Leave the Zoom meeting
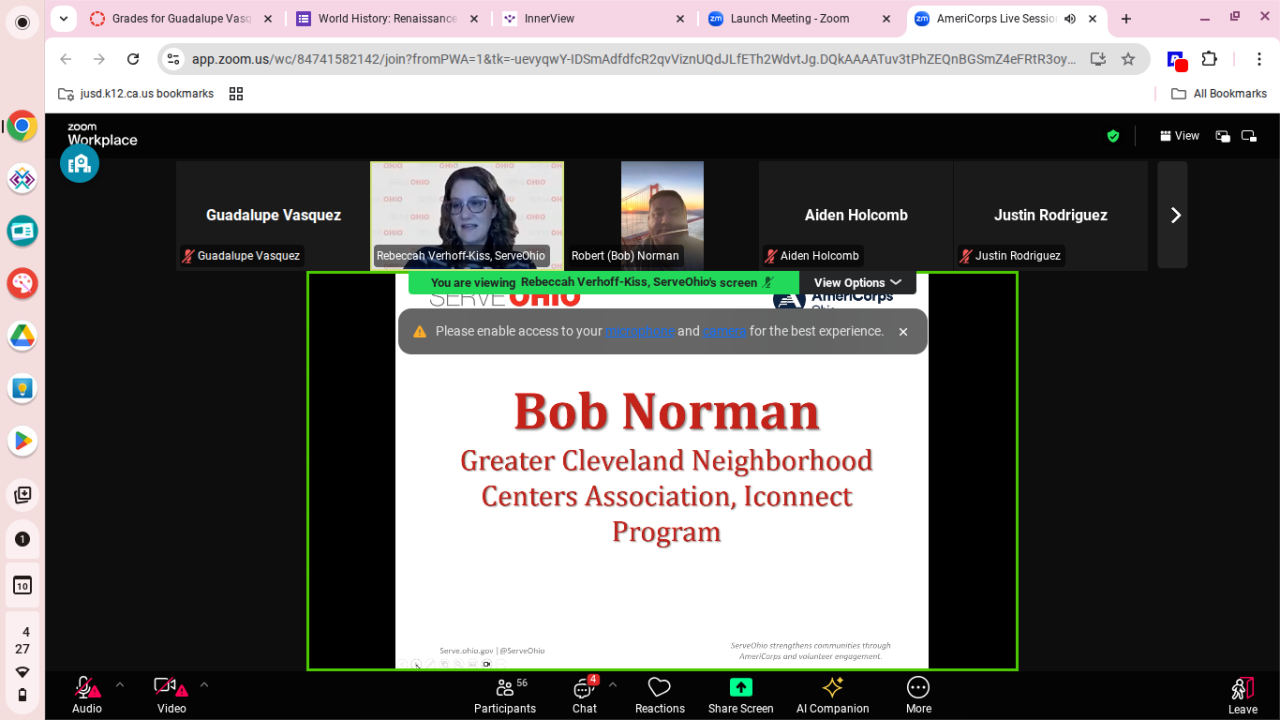The height and width of the screenshot is (720, 1280). click(1242, 696)
